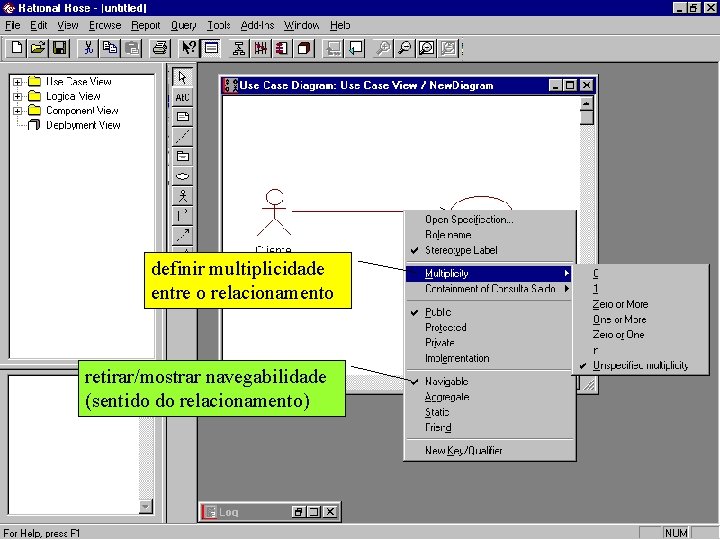
Task: Select the actor figure on diagram
Action: point(274,212)
